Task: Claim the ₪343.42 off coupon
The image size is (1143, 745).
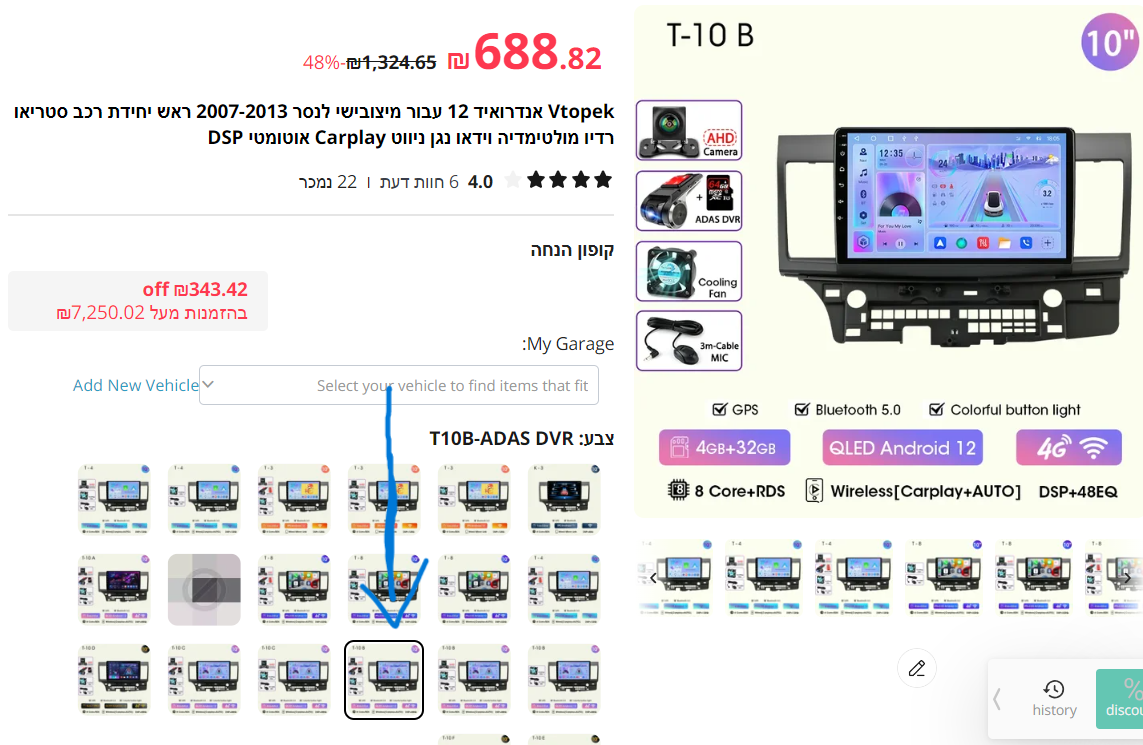Action: pyautogui.click(x=138, y=300)
